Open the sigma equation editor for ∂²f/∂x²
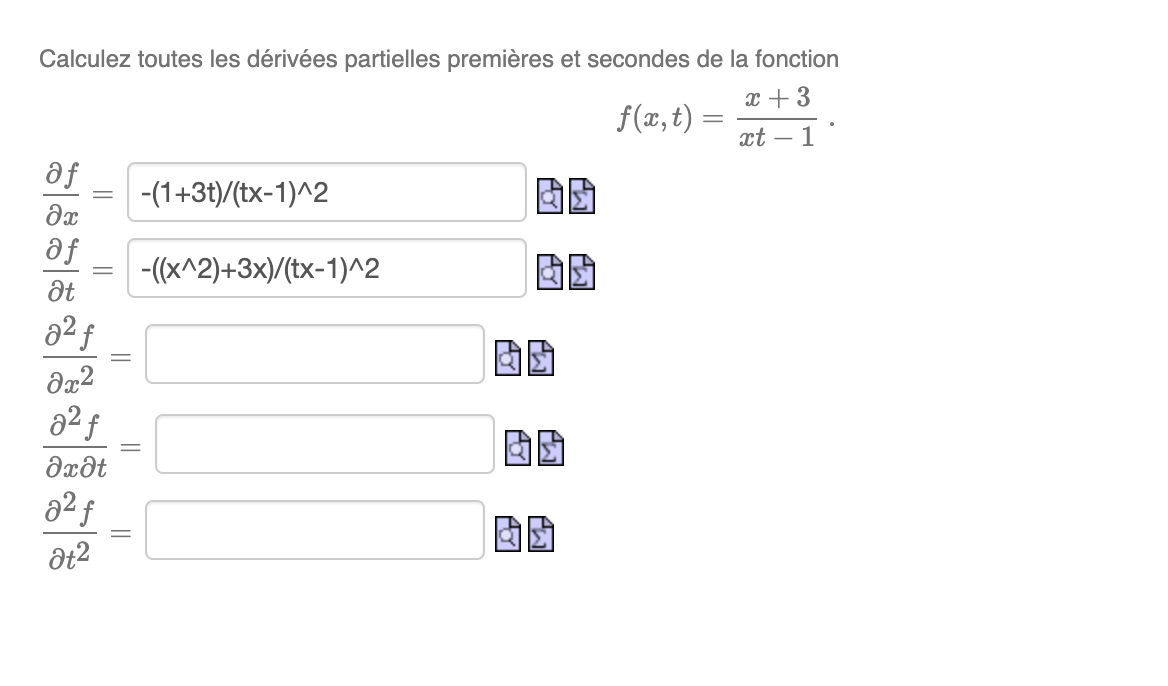Viewport: 1168px width, 686px height. (x=539, y=360)
